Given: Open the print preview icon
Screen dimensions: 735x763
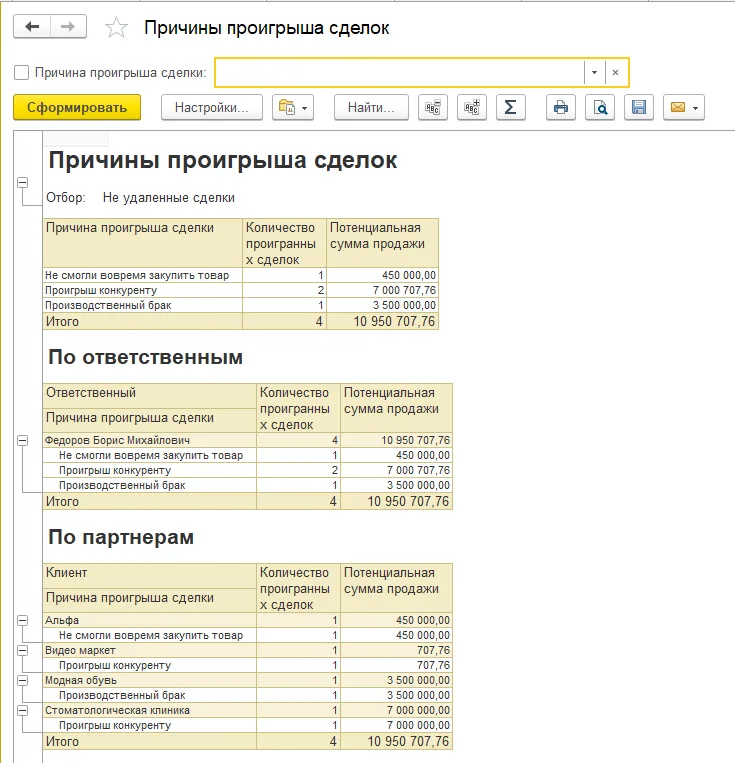Looking at the screenshot, I should click(x=600, y=107).
